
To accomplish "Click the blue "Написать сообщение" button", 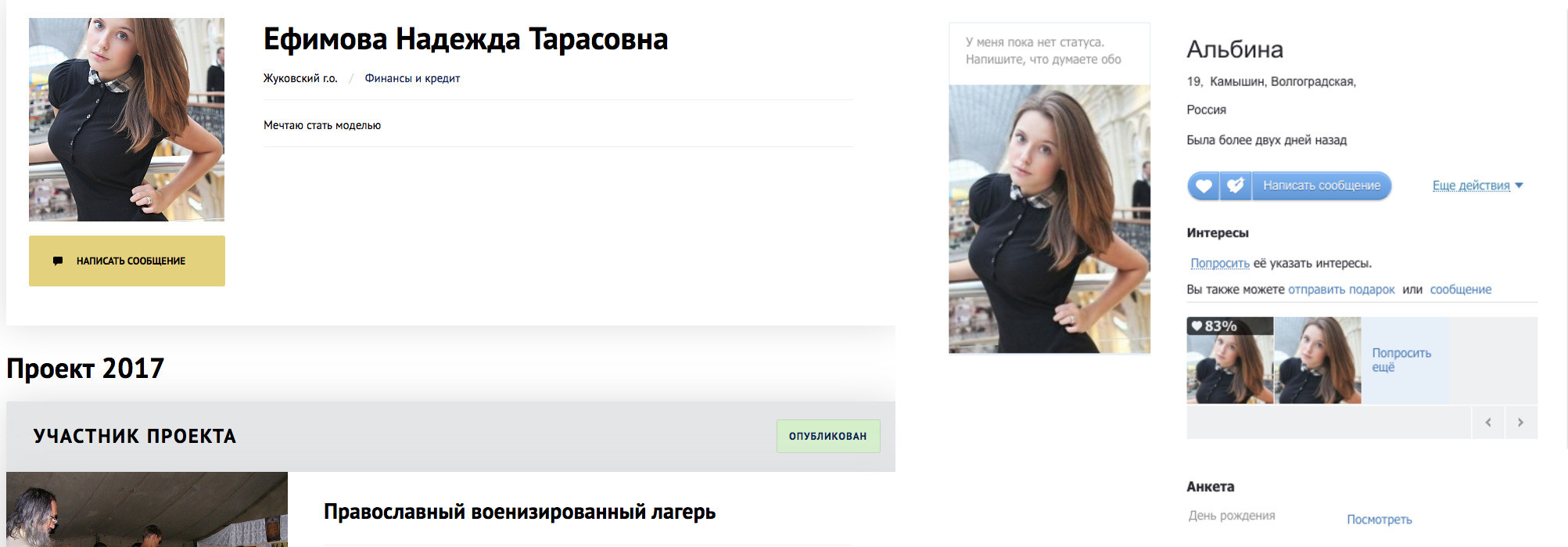I will click(x=1322, y=186).
